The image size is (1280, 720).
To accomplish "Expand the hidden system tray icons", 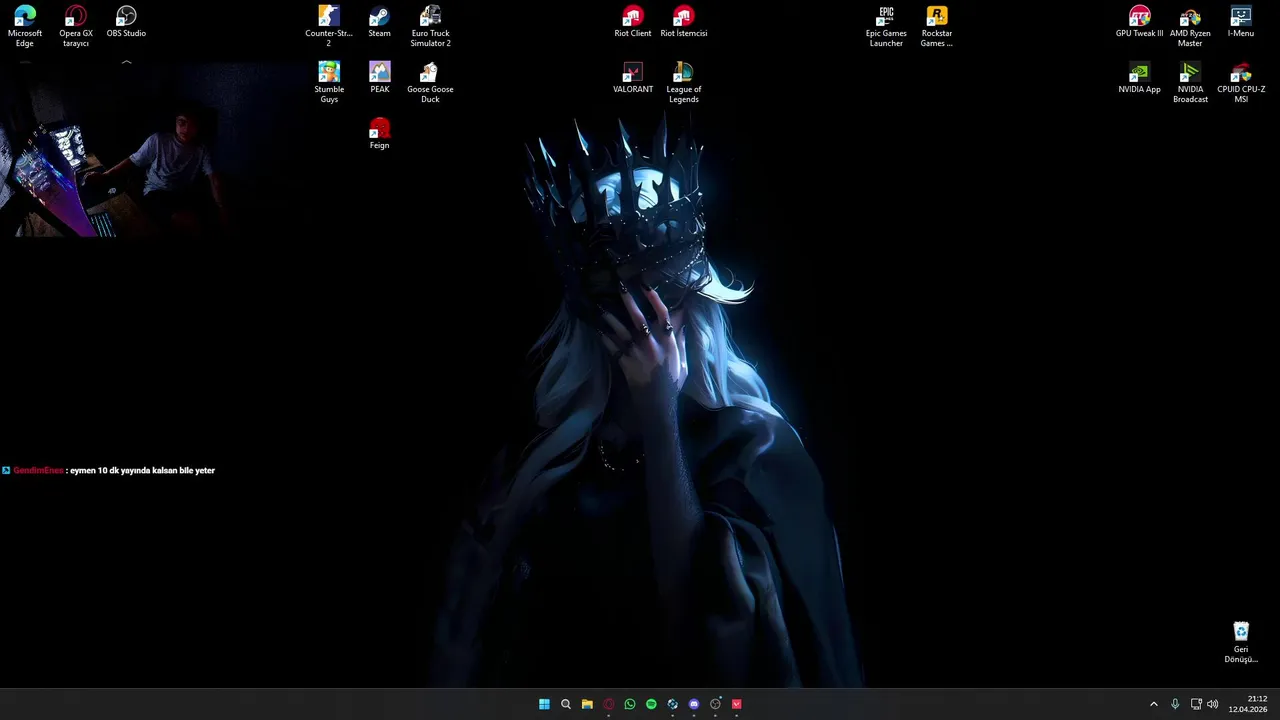I will [x=1153, y=704].
